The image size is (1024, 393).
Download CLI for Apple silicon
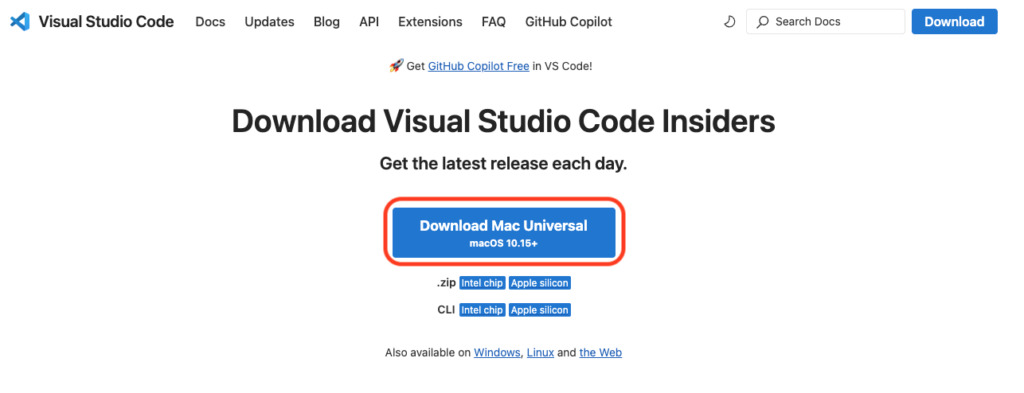point(540,310)
